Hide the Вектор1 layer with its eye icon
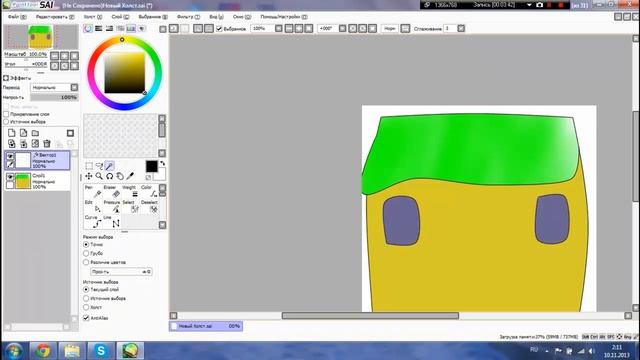The width and height of the screenshot is (640, 360). (10, 156)
